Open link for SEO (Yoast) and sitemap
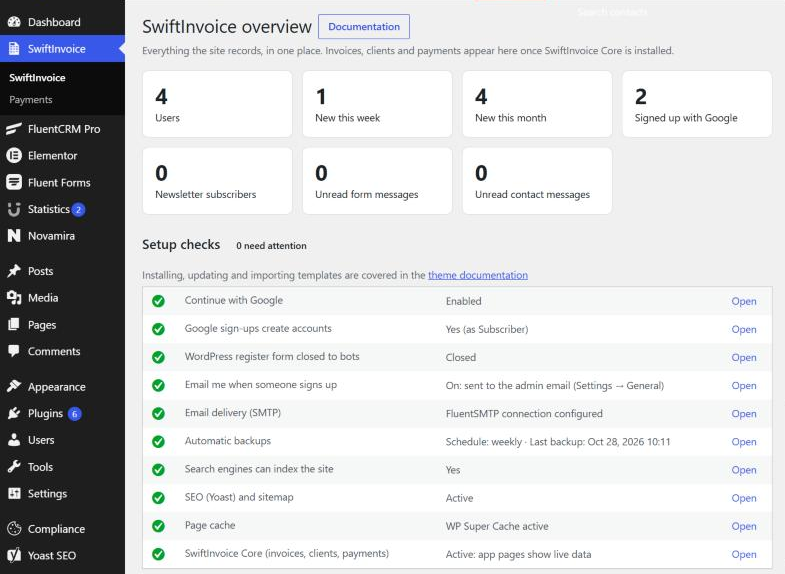This screenshot has height=574, width=785. [743, 498]
